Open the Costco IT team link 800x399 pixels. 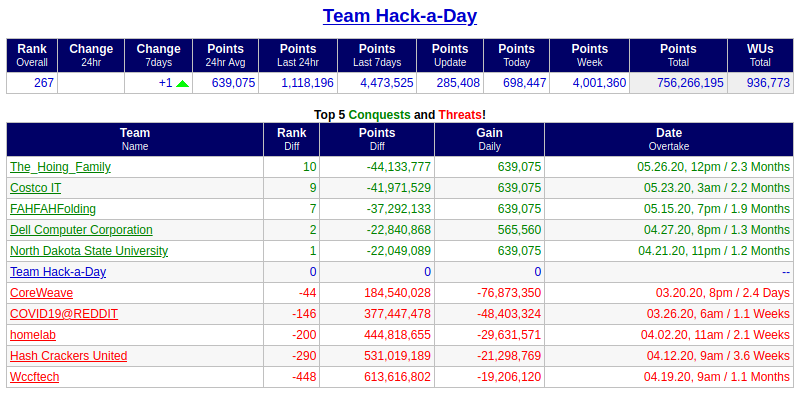pos(36,188)
